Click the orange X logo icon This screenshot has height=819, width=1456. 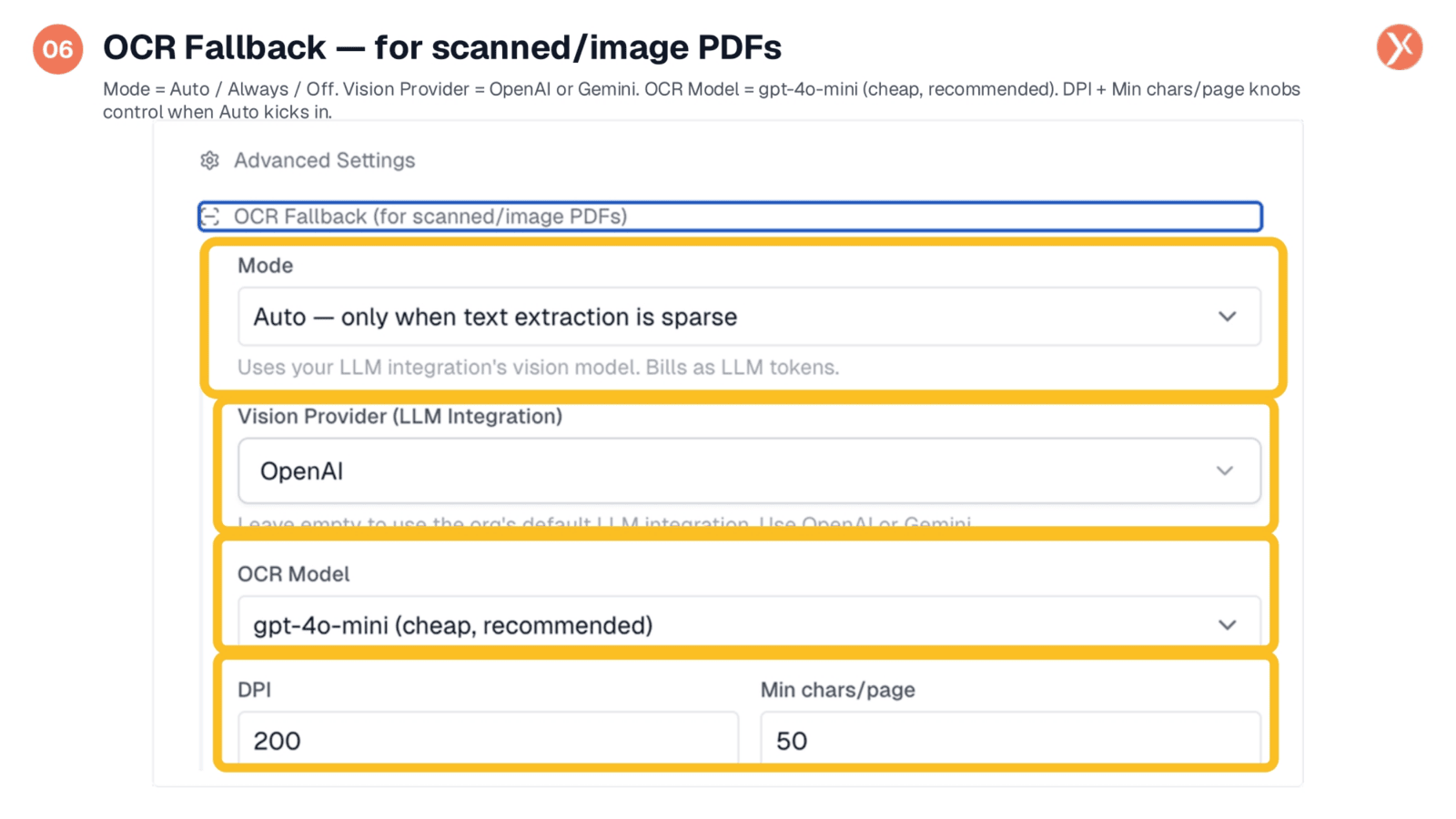(1399, 47)
